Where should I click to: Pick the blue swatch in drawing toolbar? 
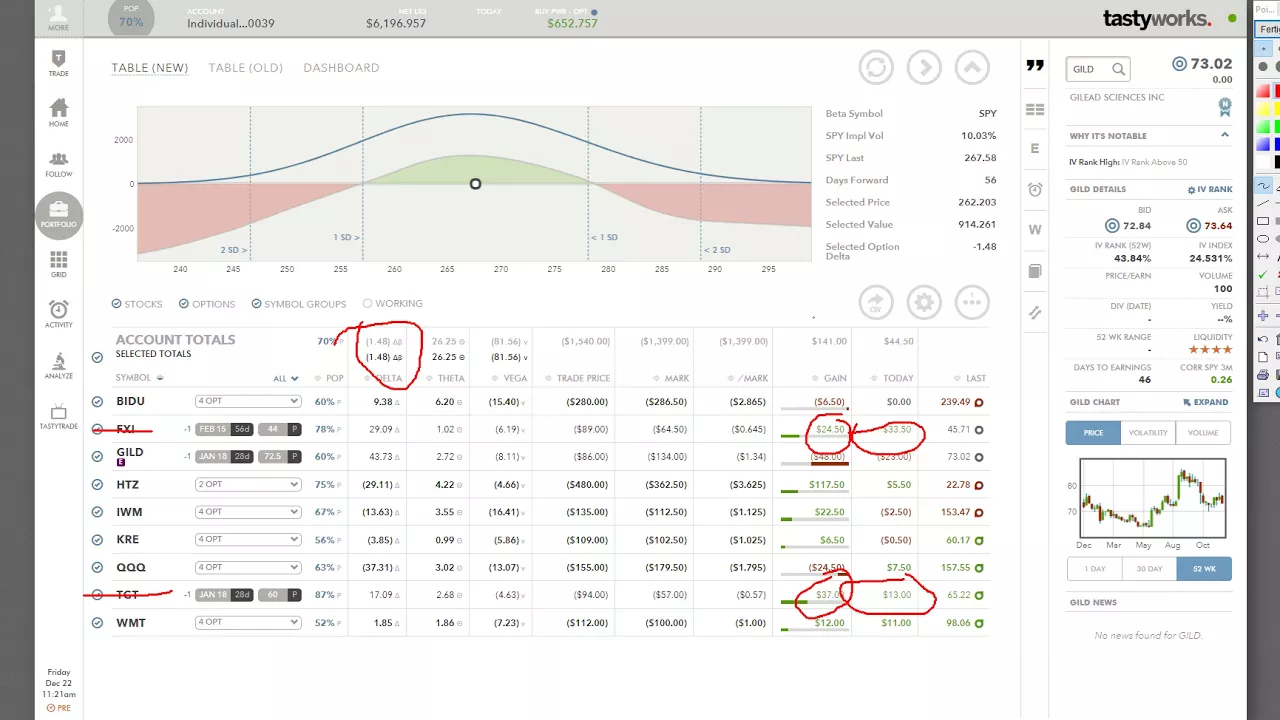(1265, 144)
